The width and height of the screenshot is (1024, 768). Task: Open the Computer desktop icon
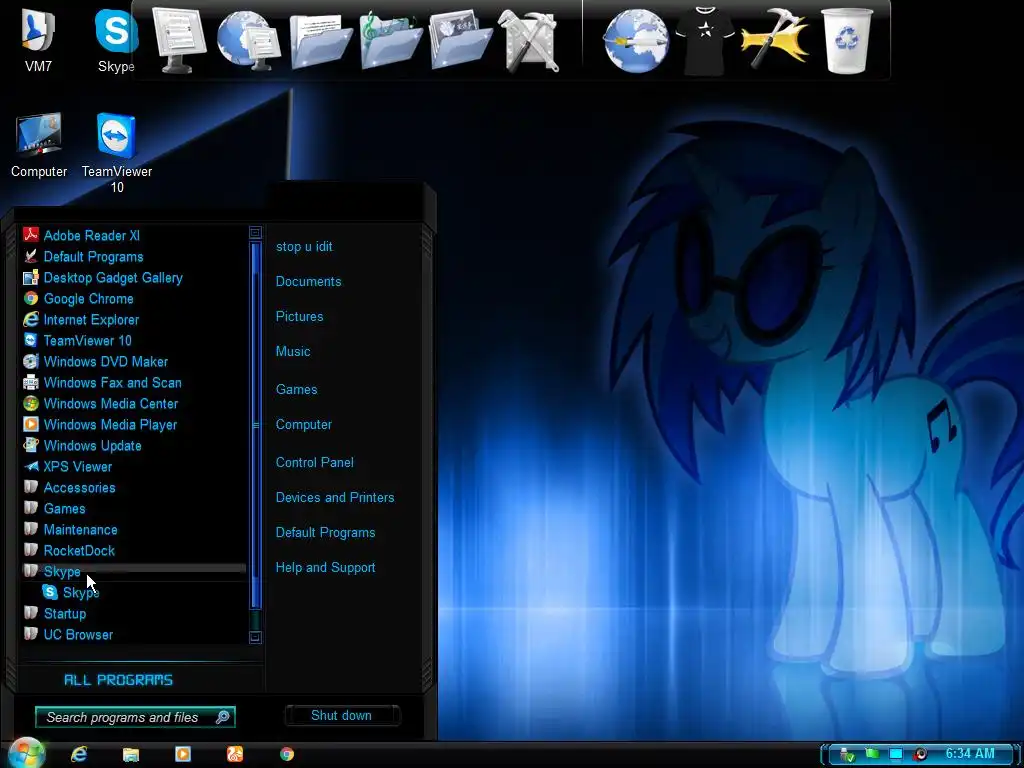(x=39, y=145)
